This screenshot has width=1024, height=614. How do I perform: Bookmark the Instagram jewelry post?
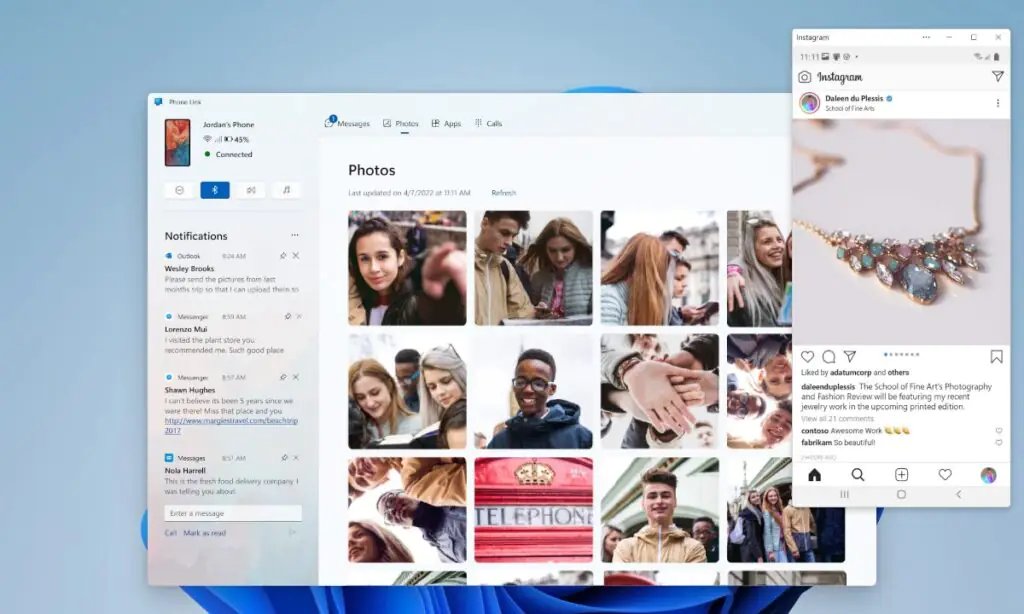(996, 357)
